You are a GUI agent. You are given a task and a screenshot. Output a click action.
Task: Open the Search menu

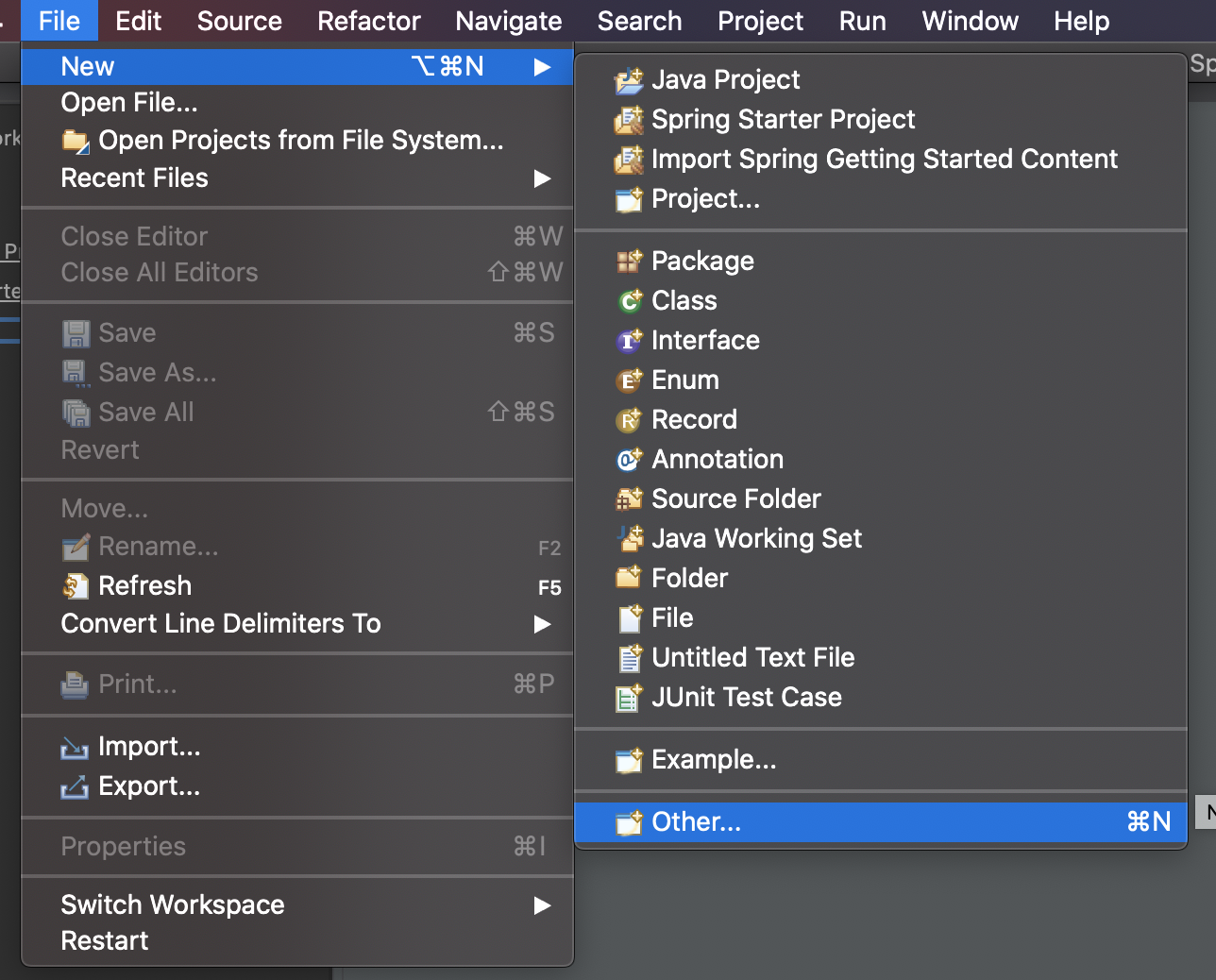[x=640, y=21]
